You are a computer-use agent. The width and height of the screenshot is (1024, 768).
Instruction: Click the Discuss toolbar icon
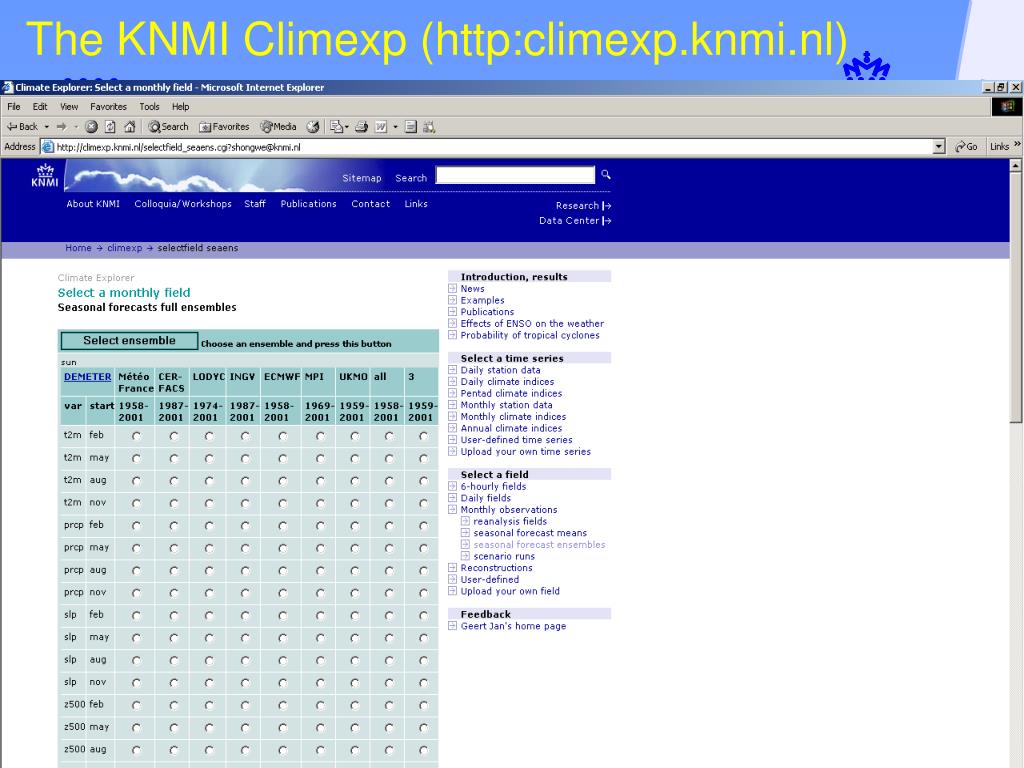411,127
